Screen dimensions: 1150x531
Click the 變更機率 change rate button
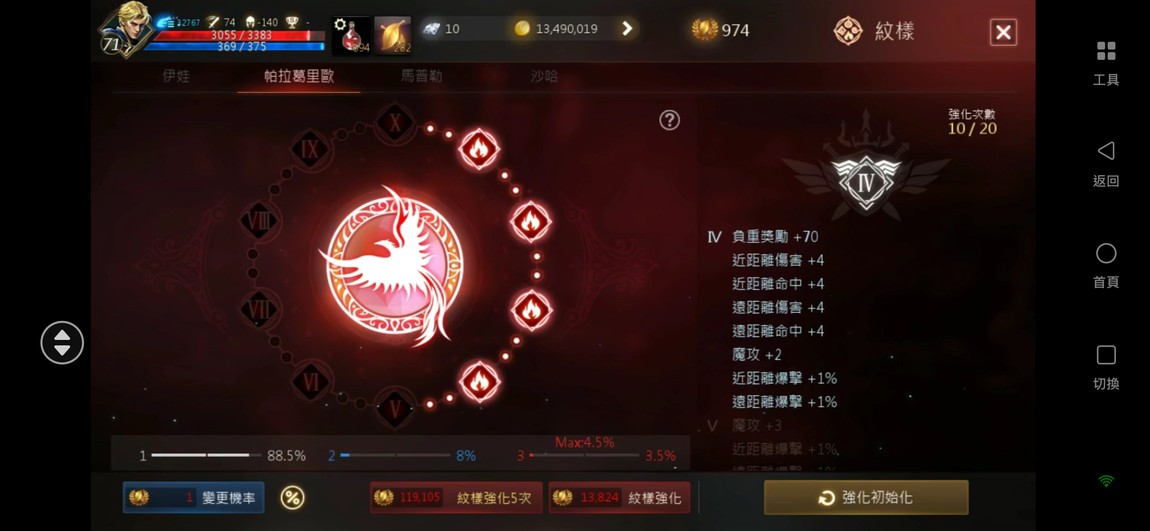[x=194, y=498]
